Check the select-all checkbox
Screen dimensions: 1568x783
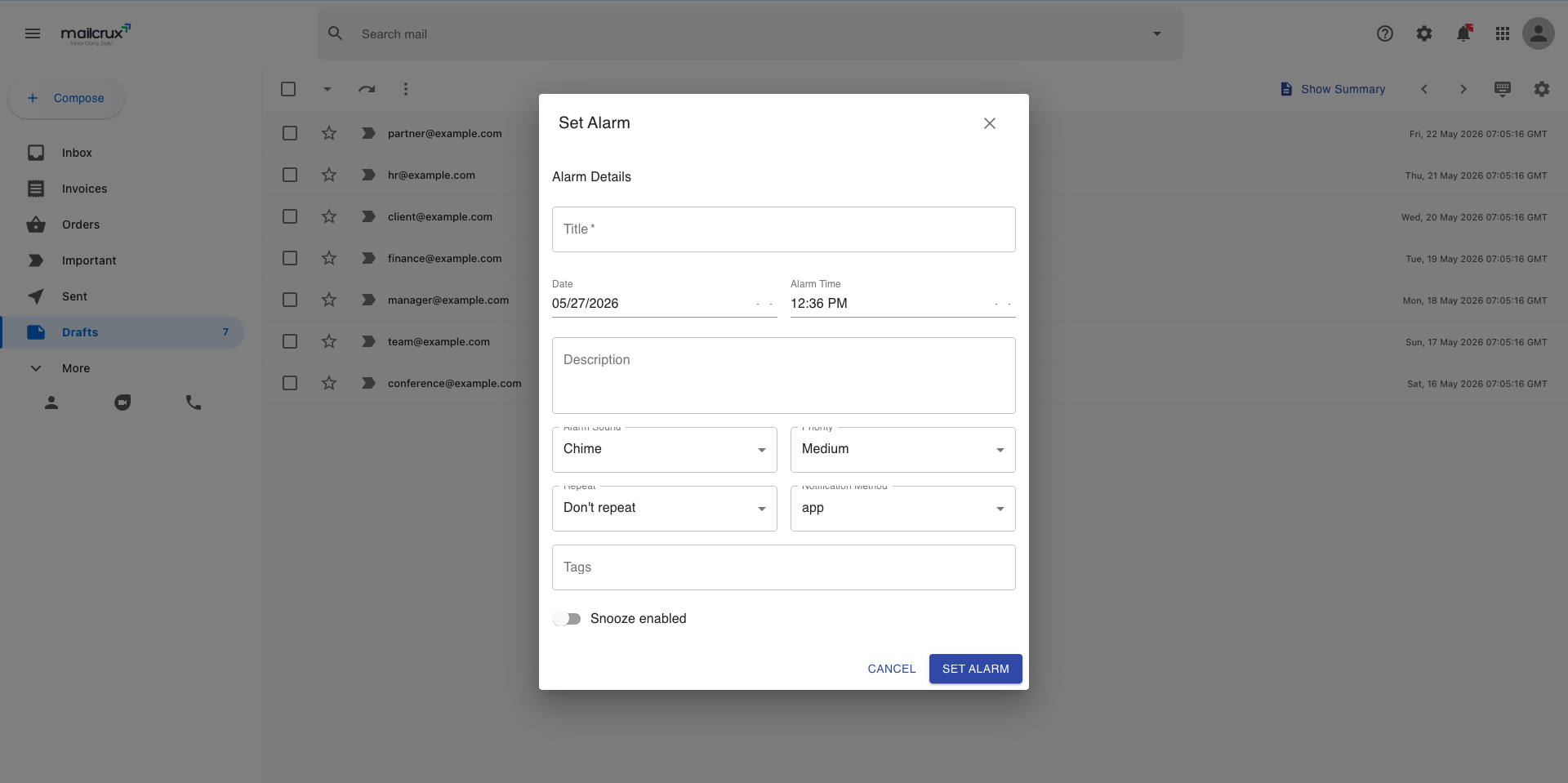[288, 89]
